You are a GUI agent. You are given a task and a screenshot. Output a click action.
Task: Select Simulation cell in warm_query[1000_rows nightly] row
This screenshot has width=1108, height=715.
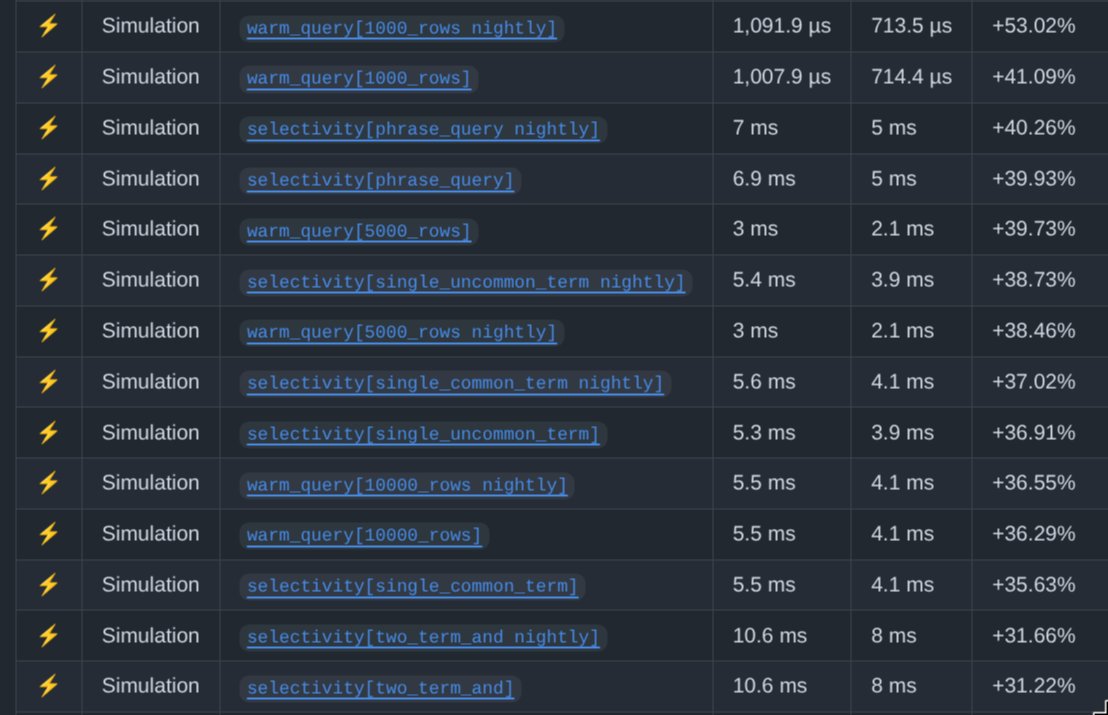pos(151,26)
